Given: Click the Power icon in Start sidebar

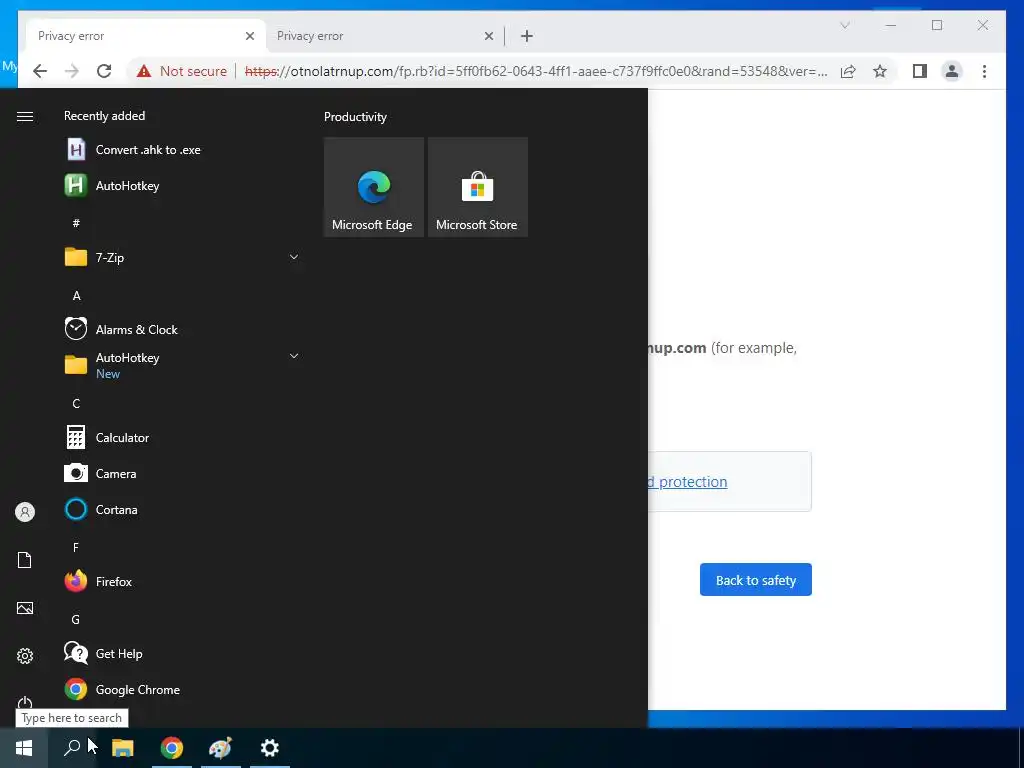Looking at the screenshot, I should click(x=25, y=703).
